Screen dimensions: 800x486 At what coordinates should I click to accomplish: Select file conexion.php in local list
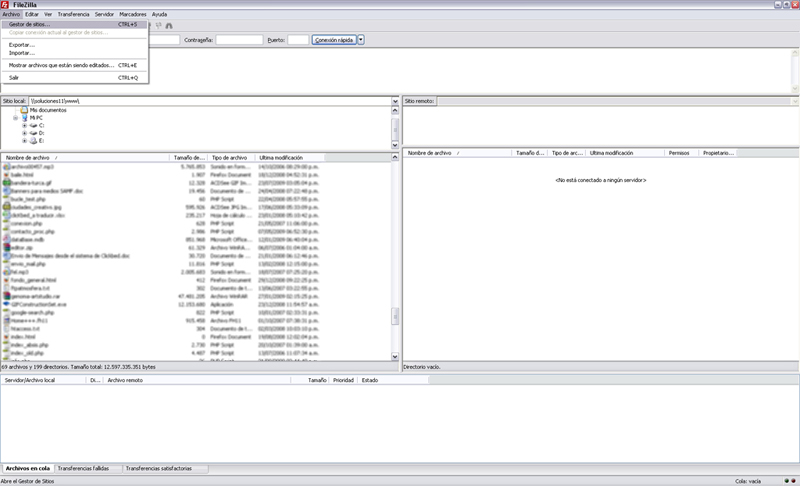point(27,223)
